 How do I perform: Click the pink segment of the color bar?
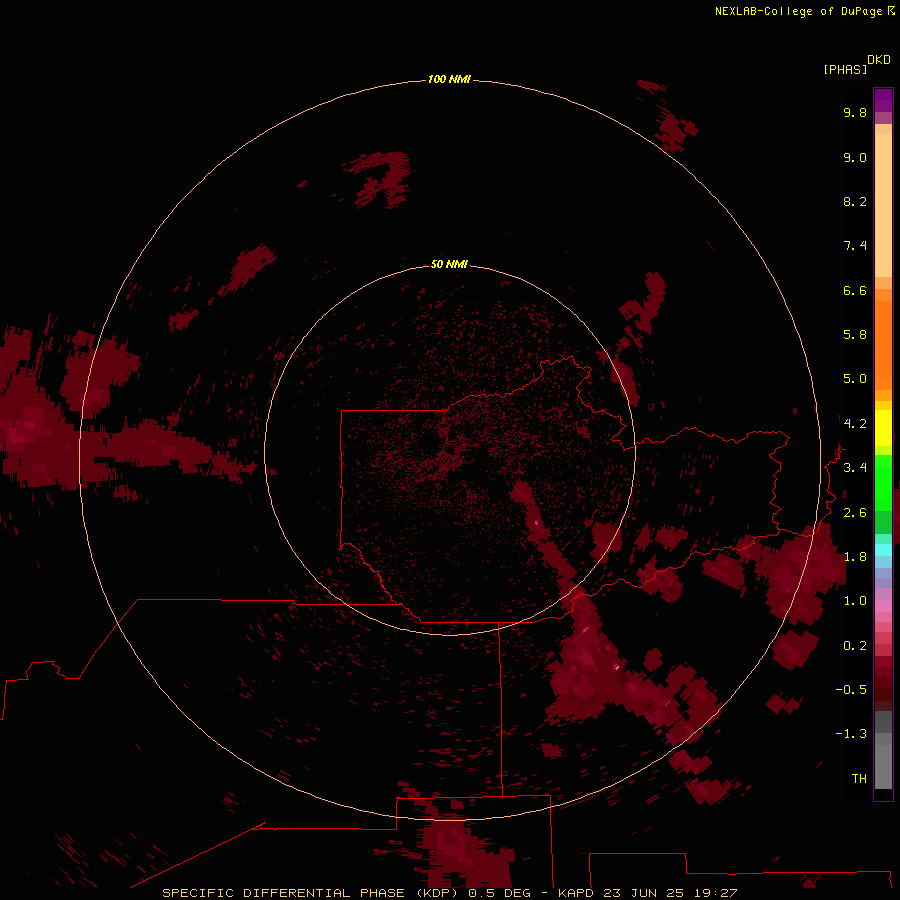883,606
